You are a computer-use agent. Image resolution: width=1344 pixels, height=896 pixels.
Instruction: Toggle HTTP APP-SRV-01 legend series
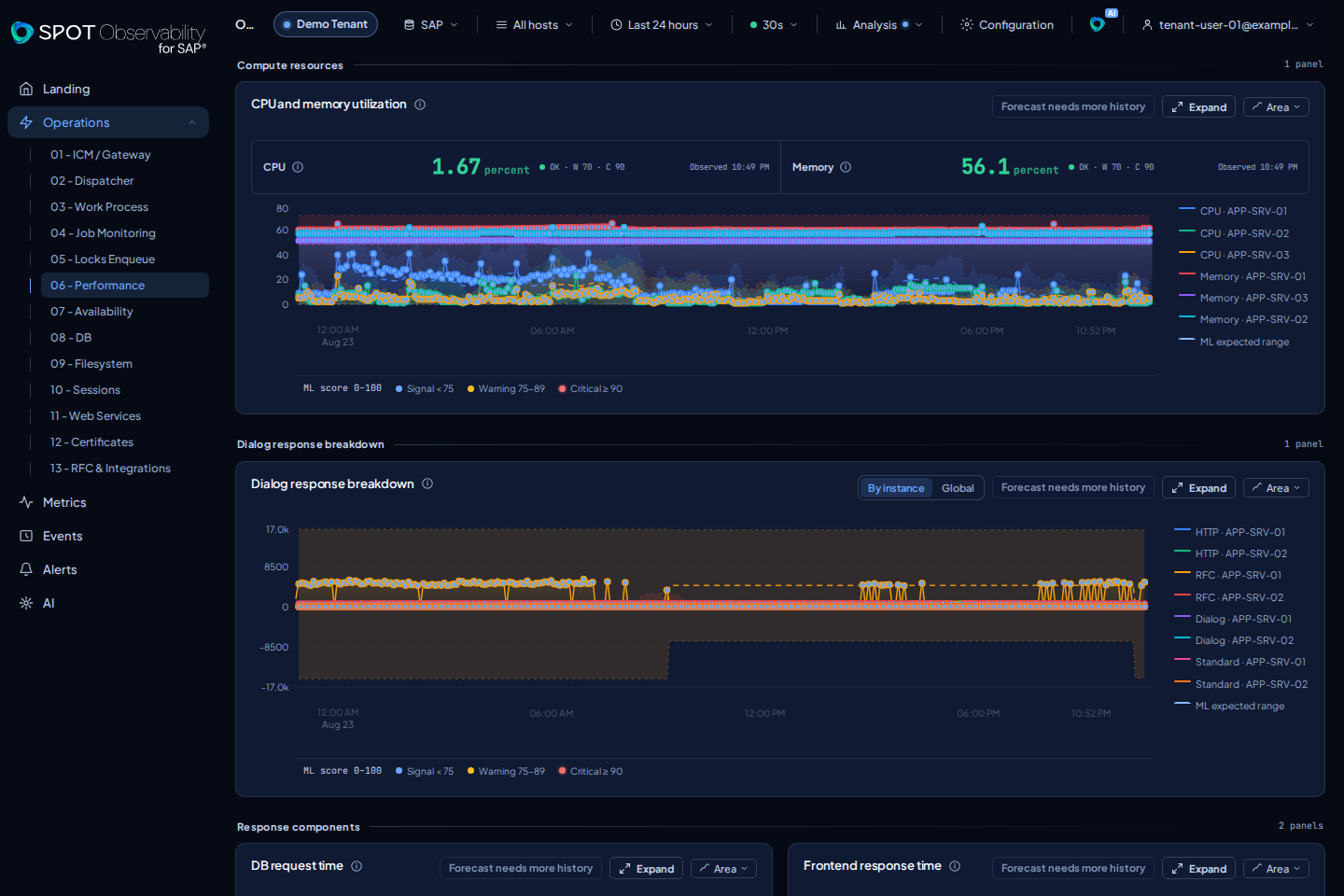1229,532
